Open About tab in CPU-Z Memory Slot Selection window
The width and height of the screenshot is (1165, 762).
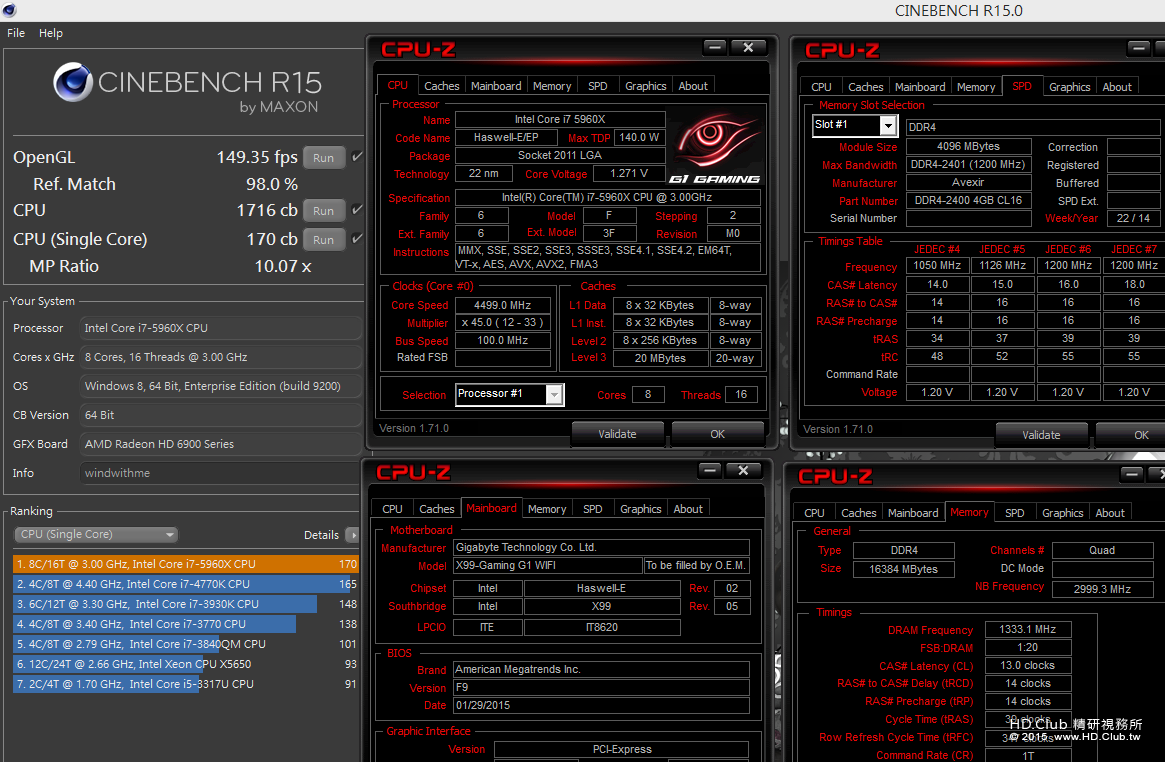click(x=1117, y=87)
